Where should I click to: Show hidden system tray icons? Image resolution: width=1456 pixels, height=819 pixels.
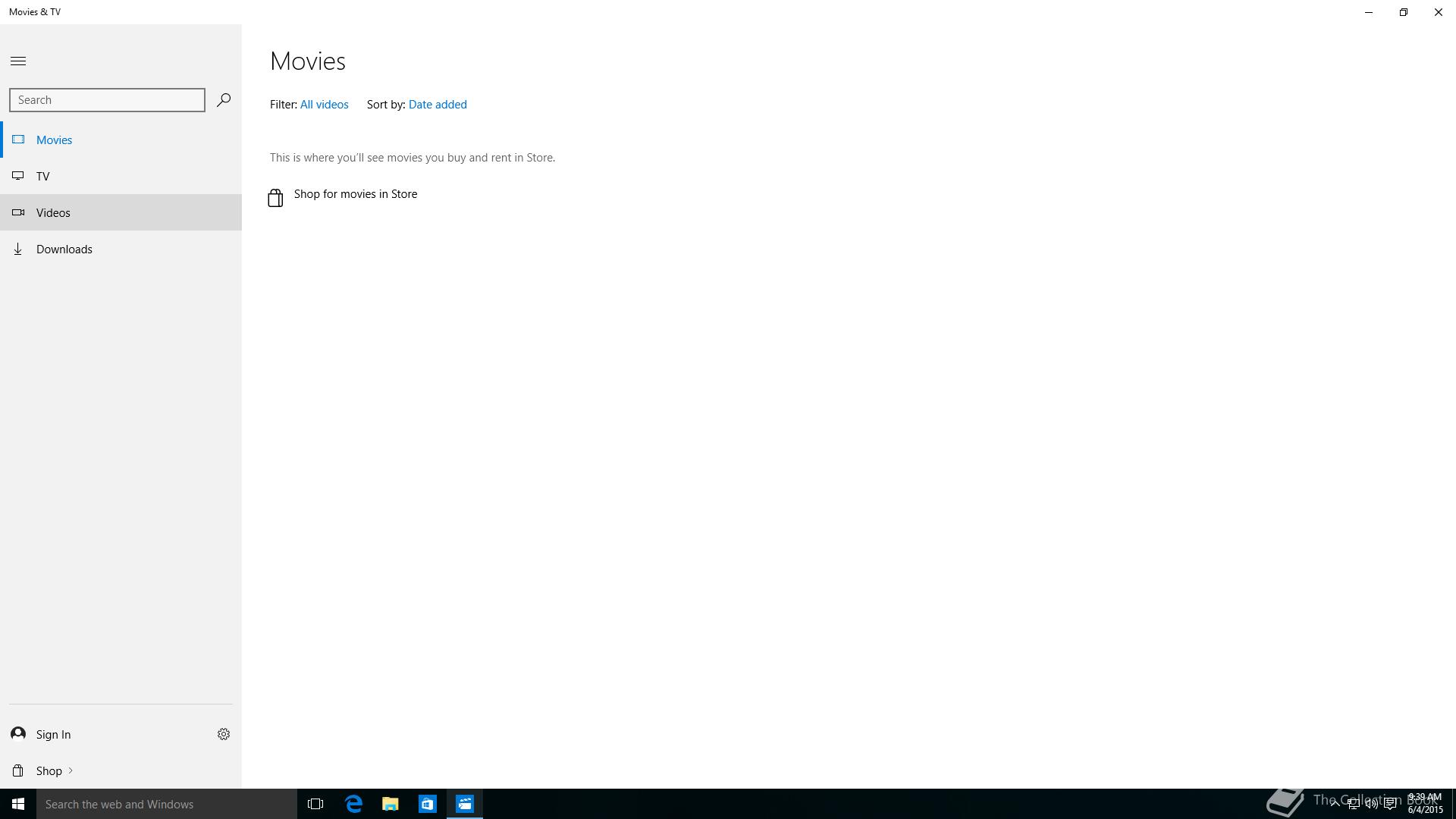tap(1335, 804)
